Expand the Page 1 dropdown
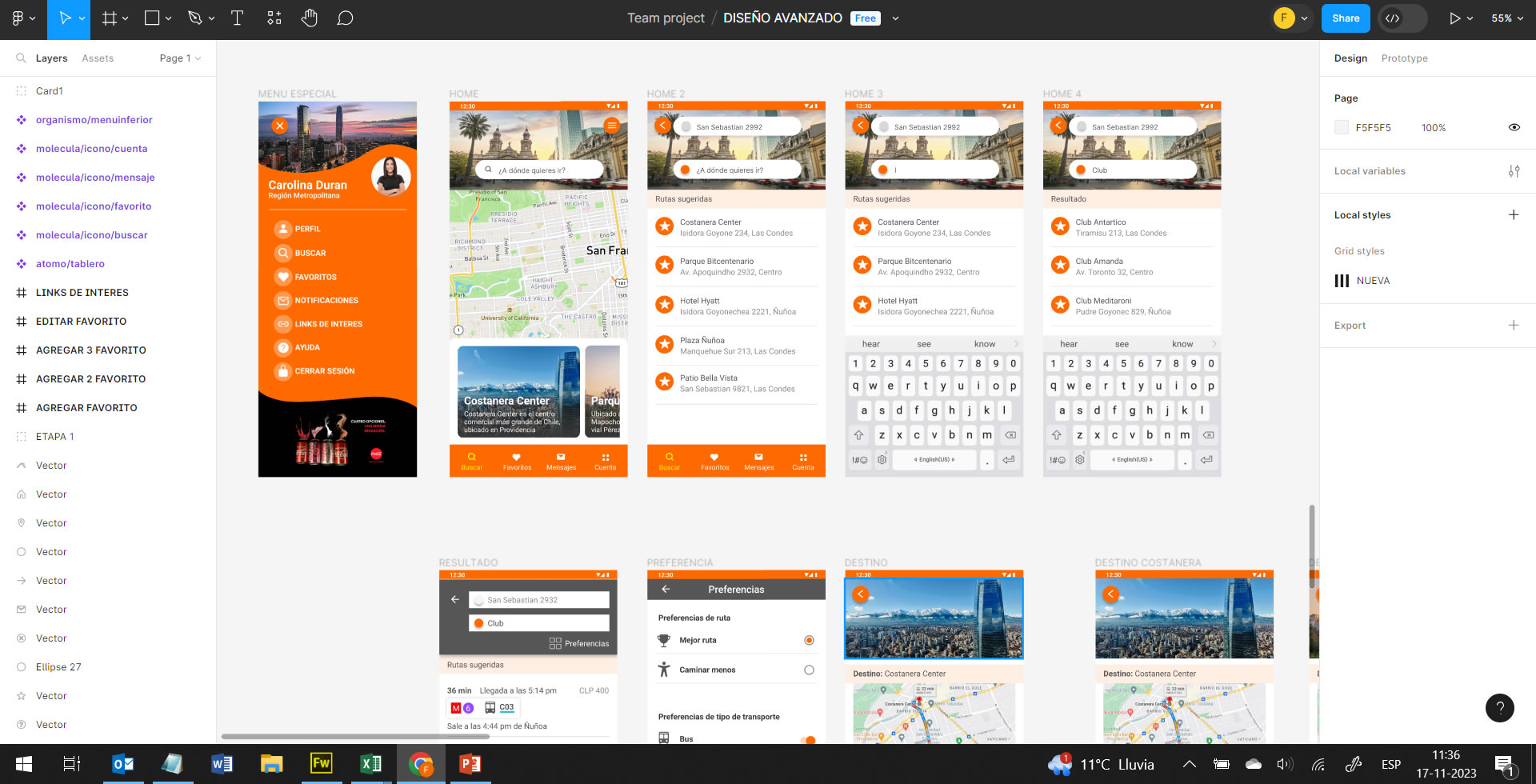 (180, 58)
